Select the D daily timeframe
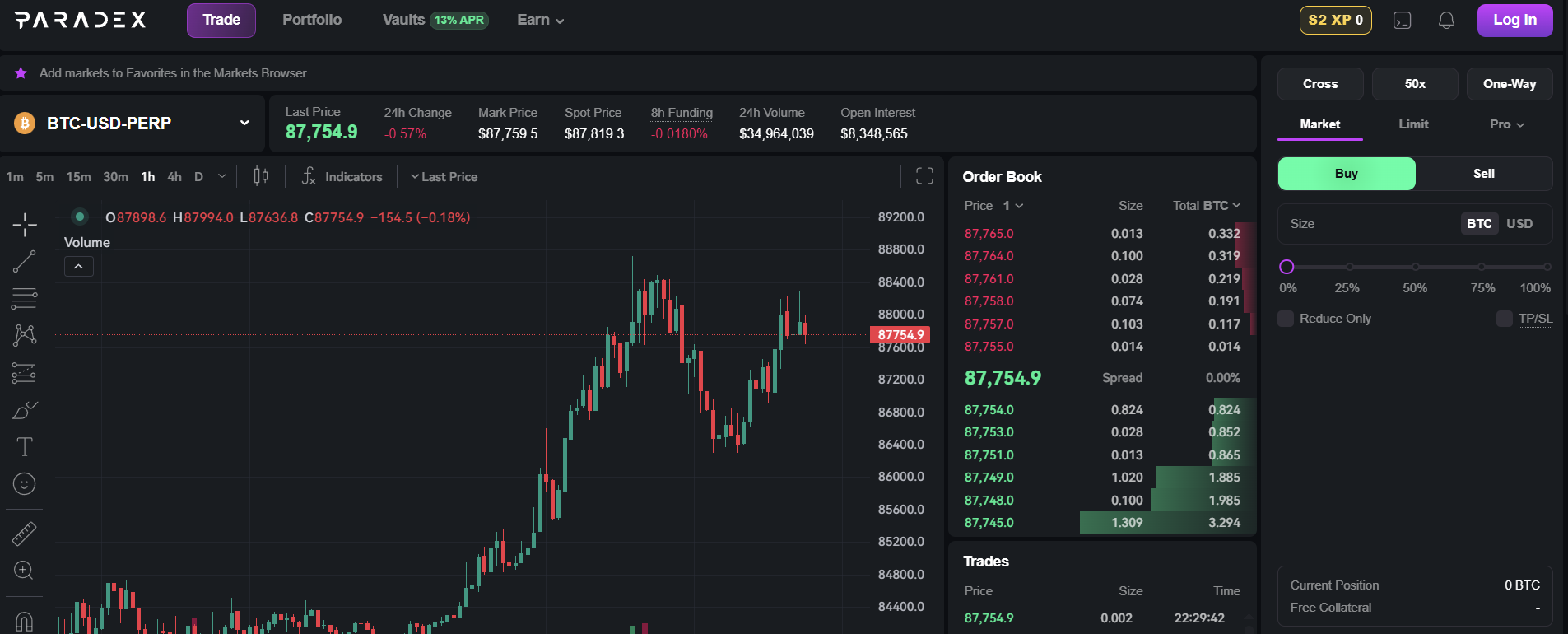This screenshot has width=1568, height=634. (x=198, y=176)
